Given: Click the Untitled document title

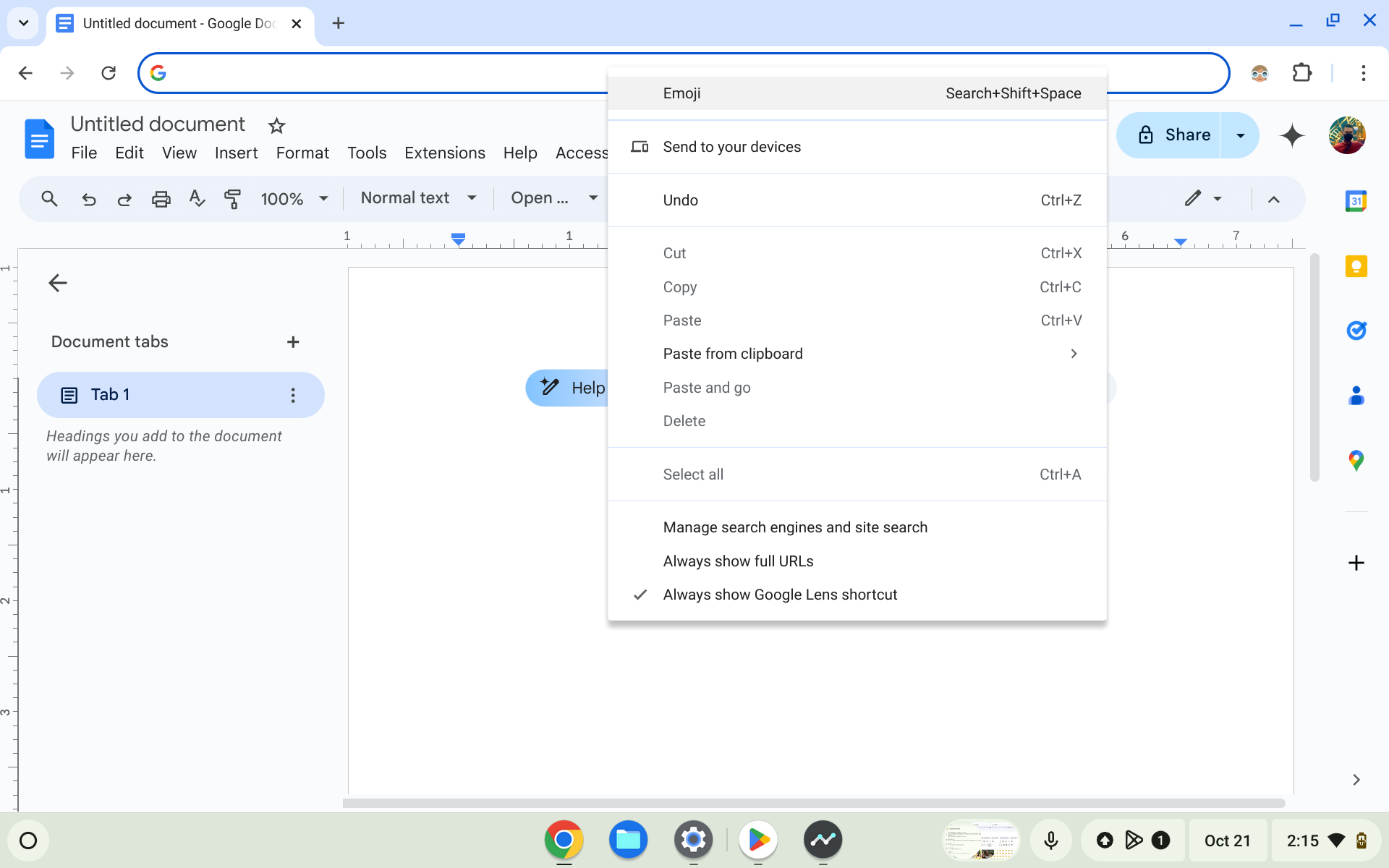Looking at the screenshot, I should point(158,124).
